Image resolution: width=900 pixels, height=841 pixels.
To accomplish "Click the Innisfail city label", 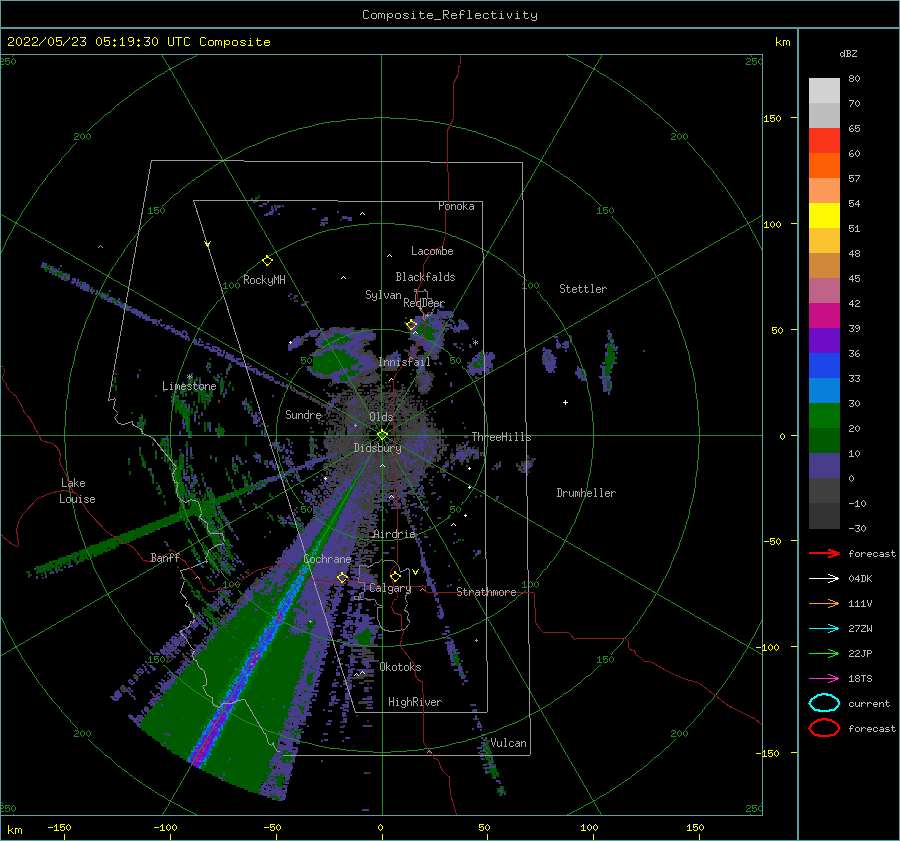I will [405, 362].
